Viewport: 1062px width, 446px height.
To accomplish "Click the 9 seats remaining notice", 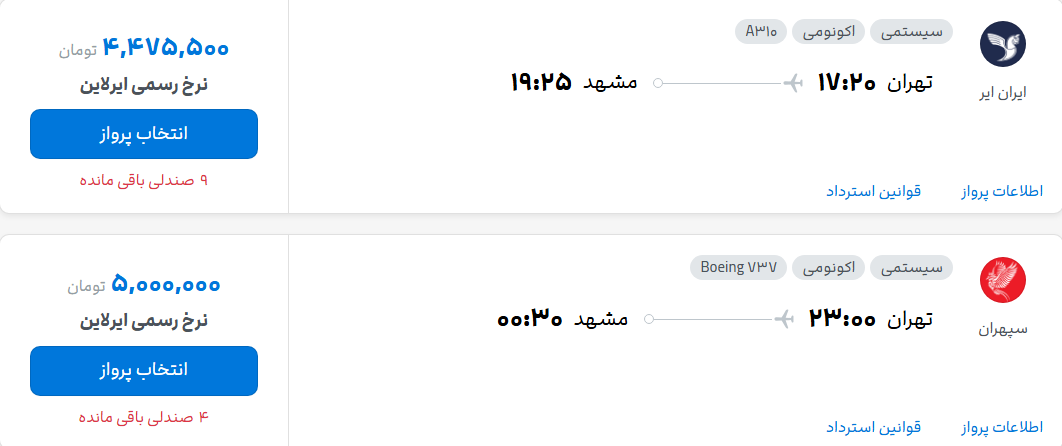I will (144, 181).
